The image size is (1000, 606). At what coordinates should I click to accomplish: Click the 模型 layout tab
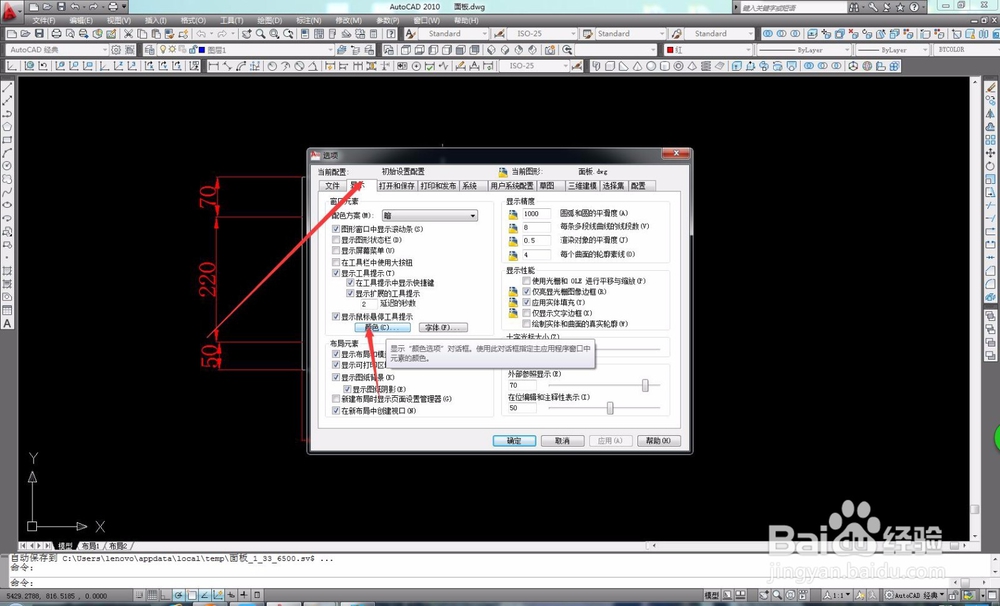coord(65,546)
